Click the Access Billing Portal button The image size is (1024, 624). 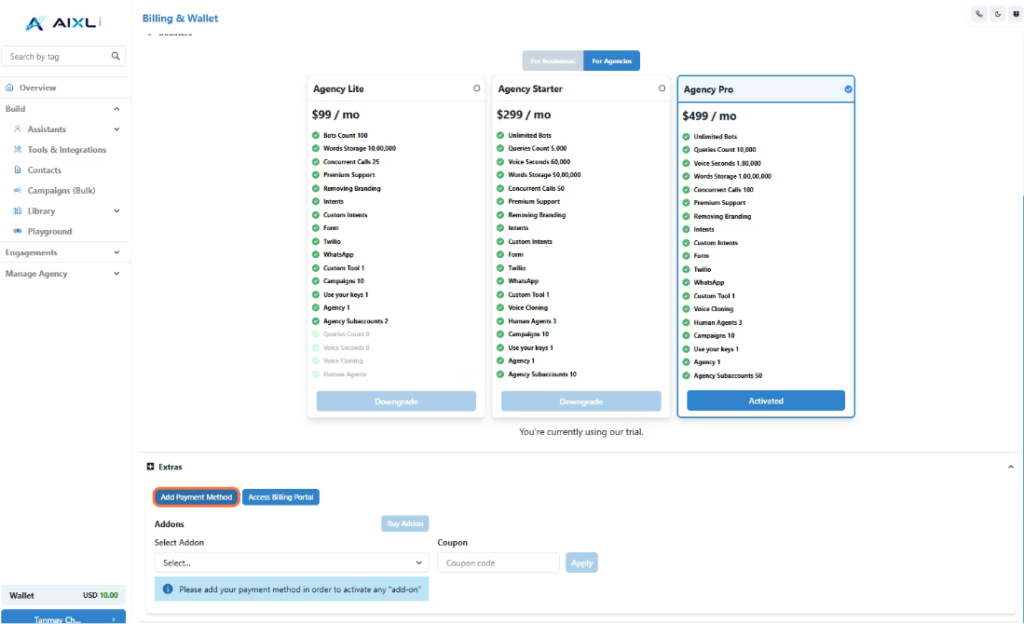[280, 497]
